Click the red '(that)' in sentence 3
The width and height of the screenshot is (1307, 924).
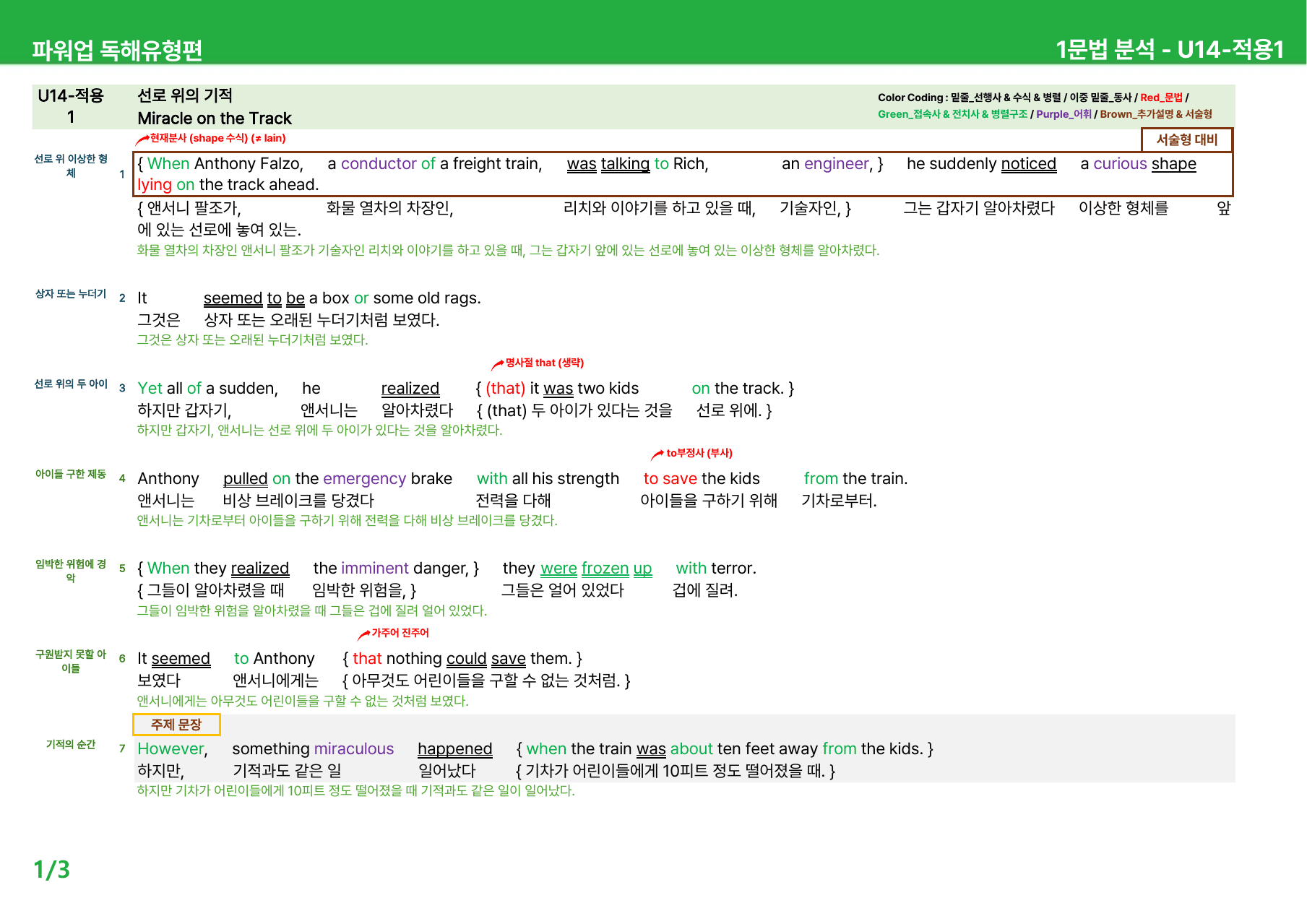506,389
